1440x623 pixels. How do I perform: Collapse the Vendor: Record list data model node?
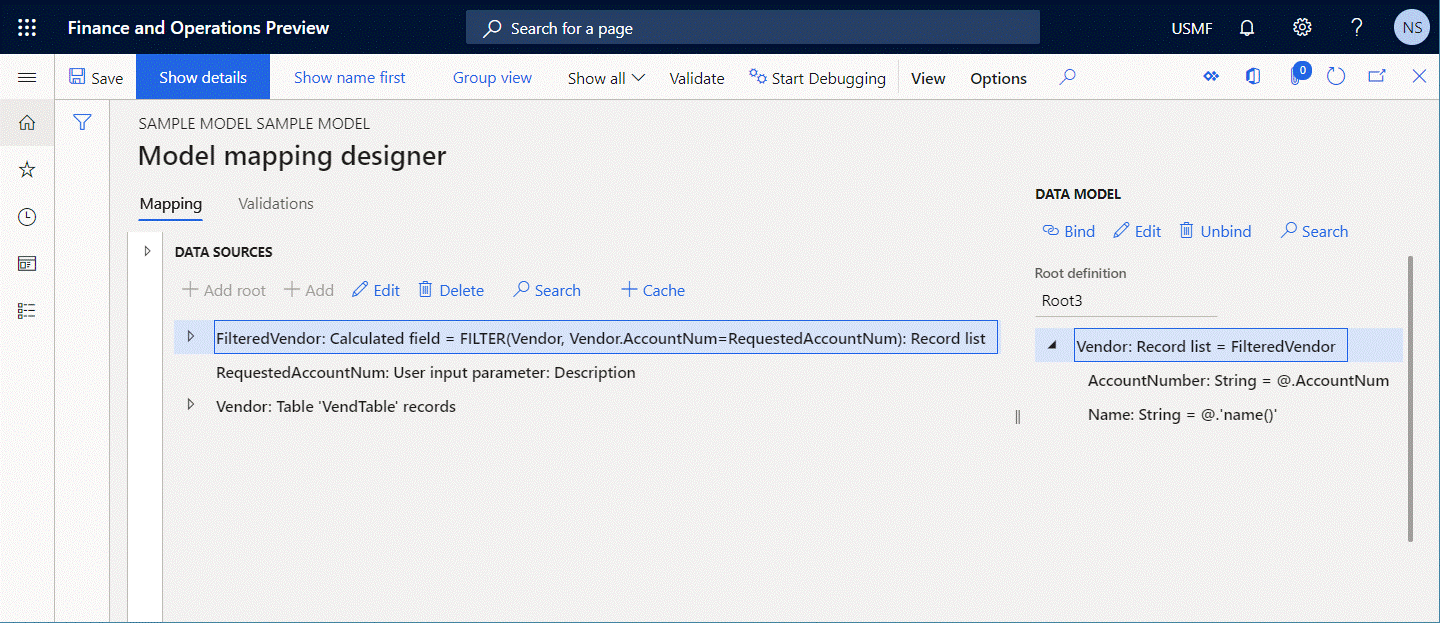pyautogui.click(x=1052, y=344)
